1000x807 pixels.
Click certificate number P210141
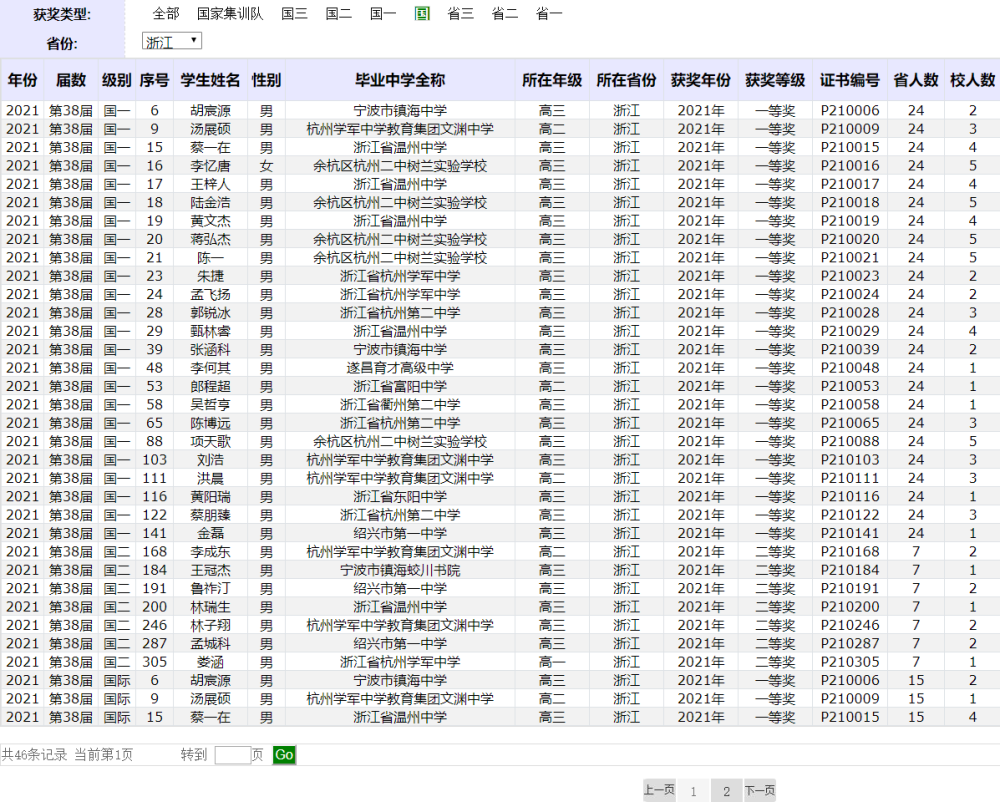tap(850, 533)
